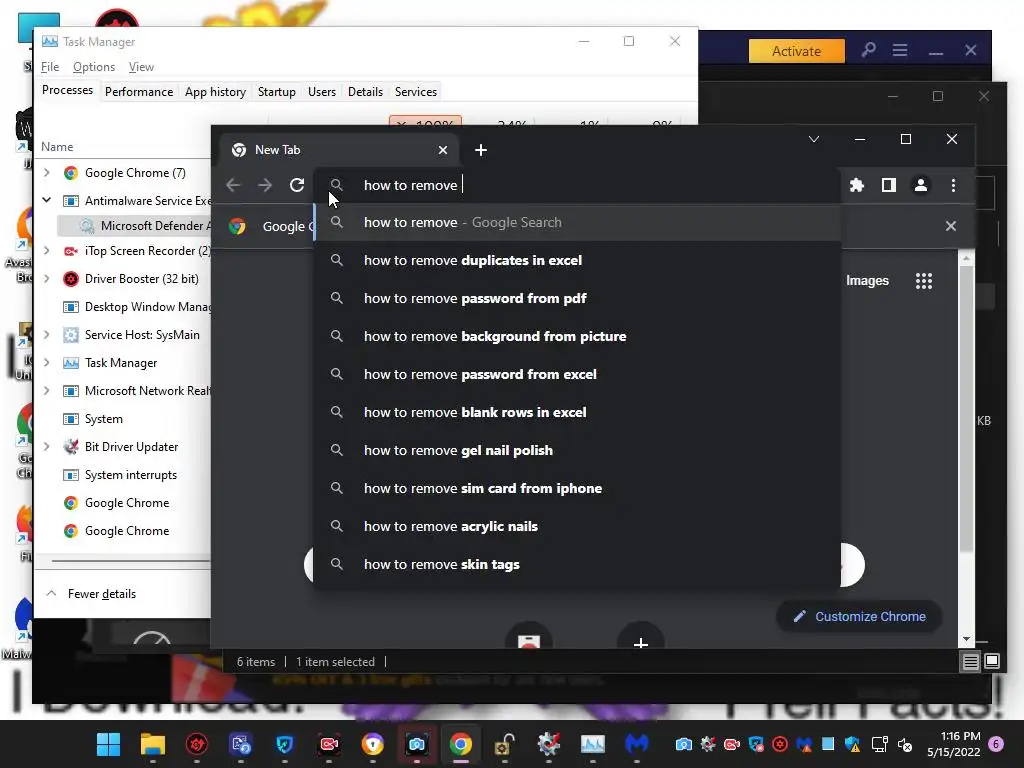Expand iTop Screen Recorder (2) process
This screenshot has height=768, width=1024.
click(46, 250)
